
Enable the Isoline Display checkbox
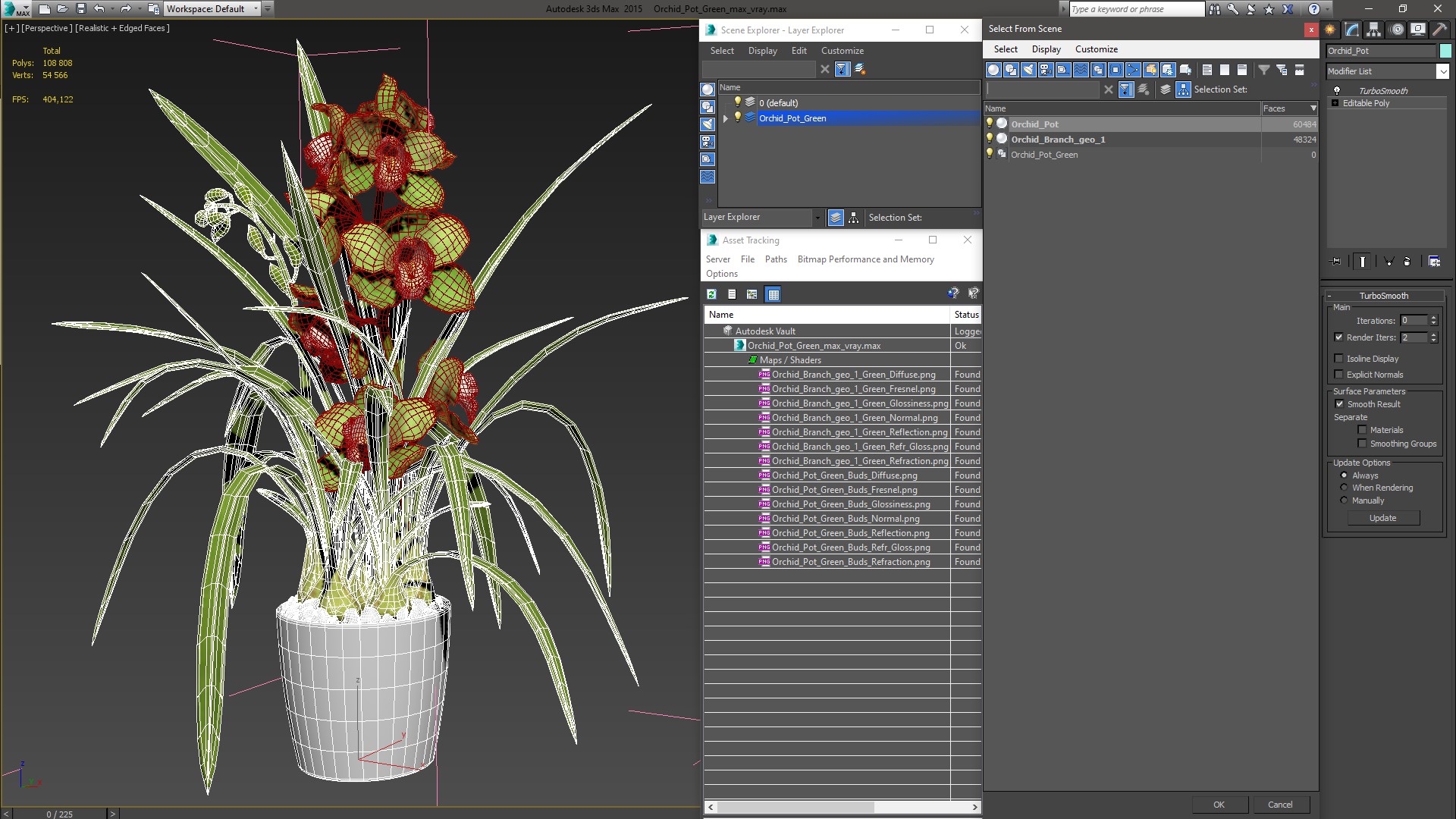[1339, 359]
